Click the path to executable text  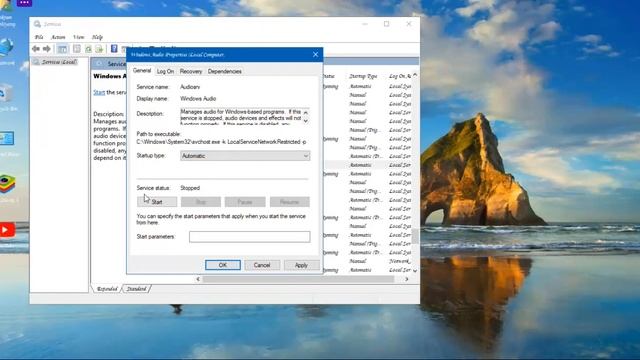[x=221, y=142]
